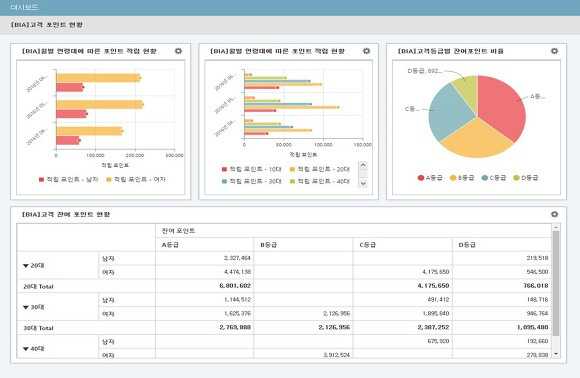
Task: Click the [BIA]고객 포인트 현황 title bar
Action: point(290,25)
